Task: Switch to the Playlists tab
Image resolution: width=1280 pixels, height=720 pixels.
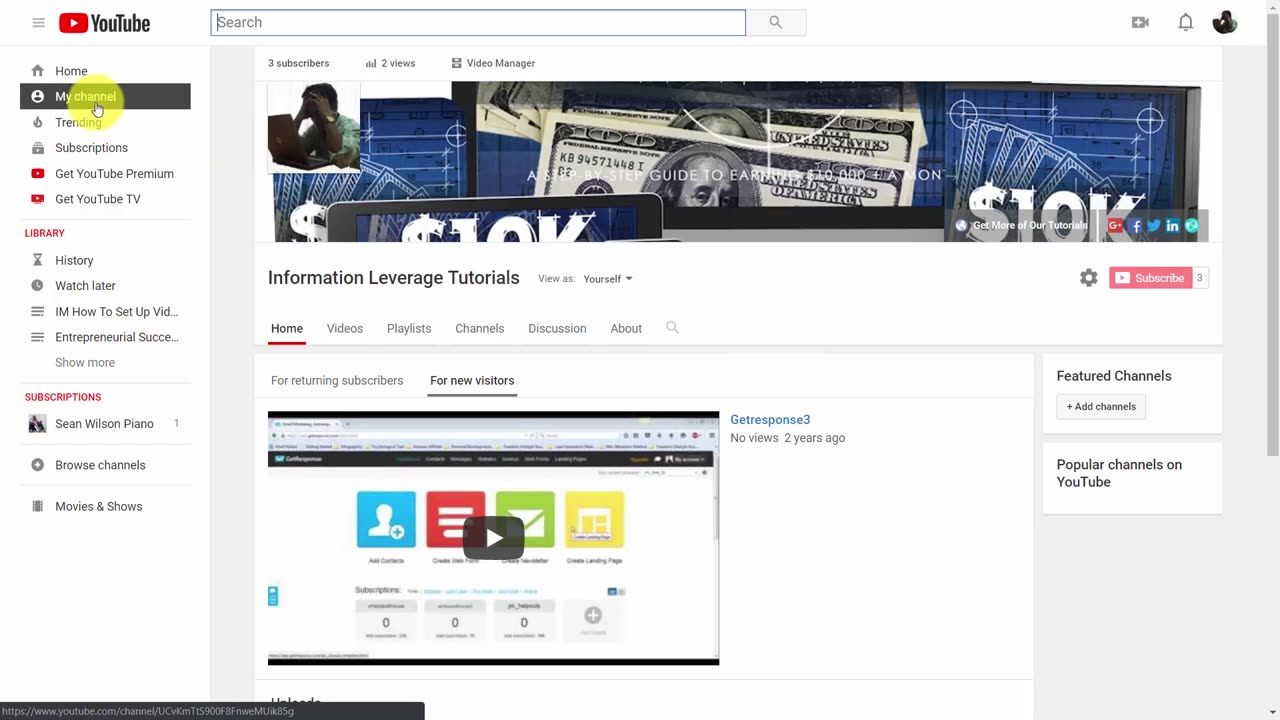Action: coord(409,328)
